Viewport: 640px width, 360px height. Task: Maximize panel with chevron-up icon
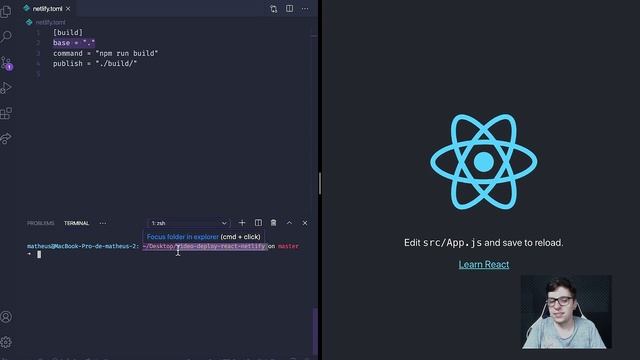click(x=289, y=223)
